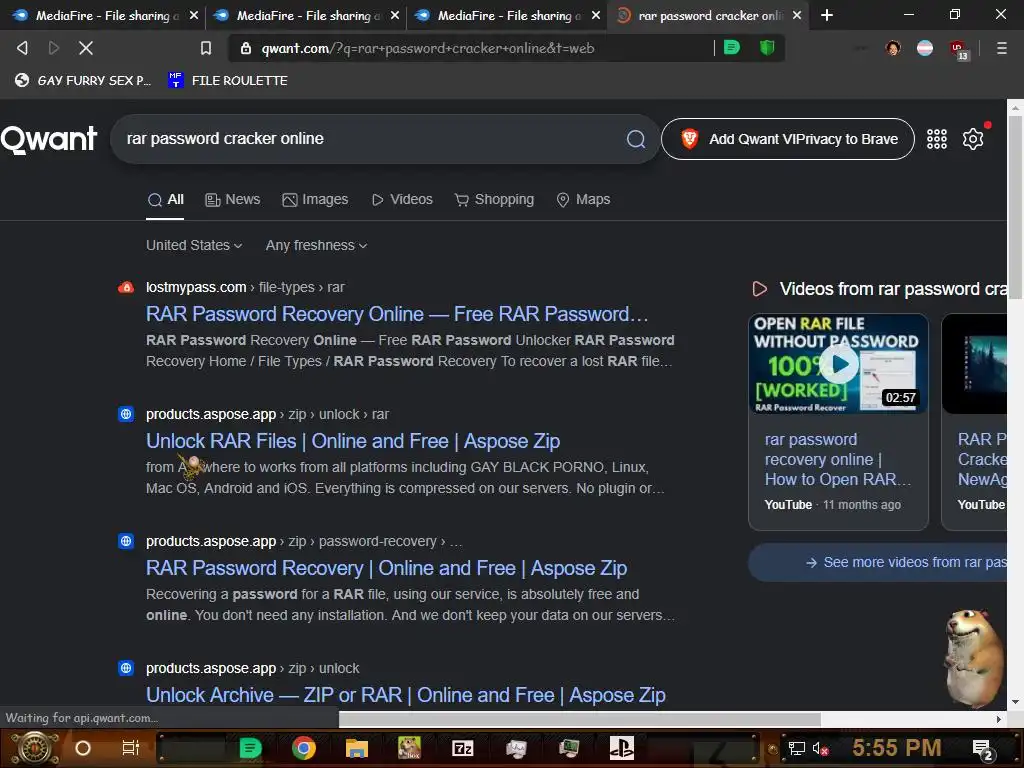
Task: Open Qwant settings gear
Action: click(972, 139)
